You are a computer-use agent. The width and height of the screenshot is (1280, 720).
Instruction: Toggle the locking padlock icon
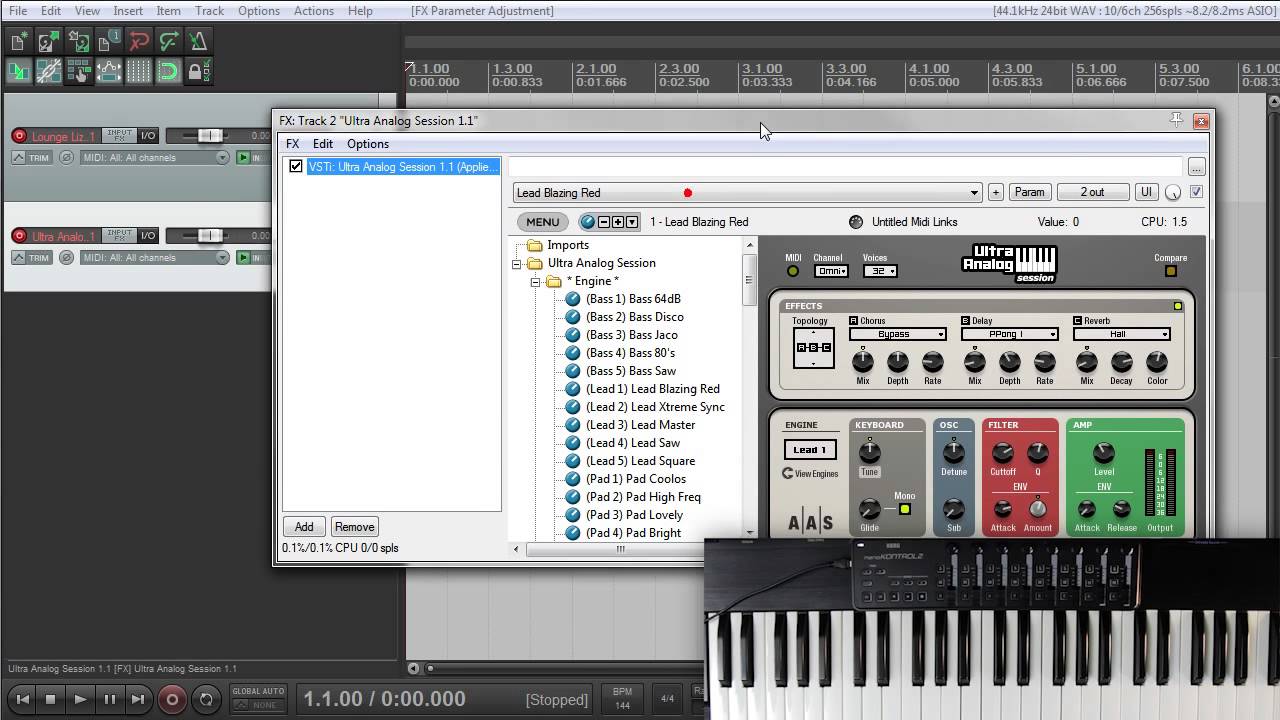[x=199, y=71]
